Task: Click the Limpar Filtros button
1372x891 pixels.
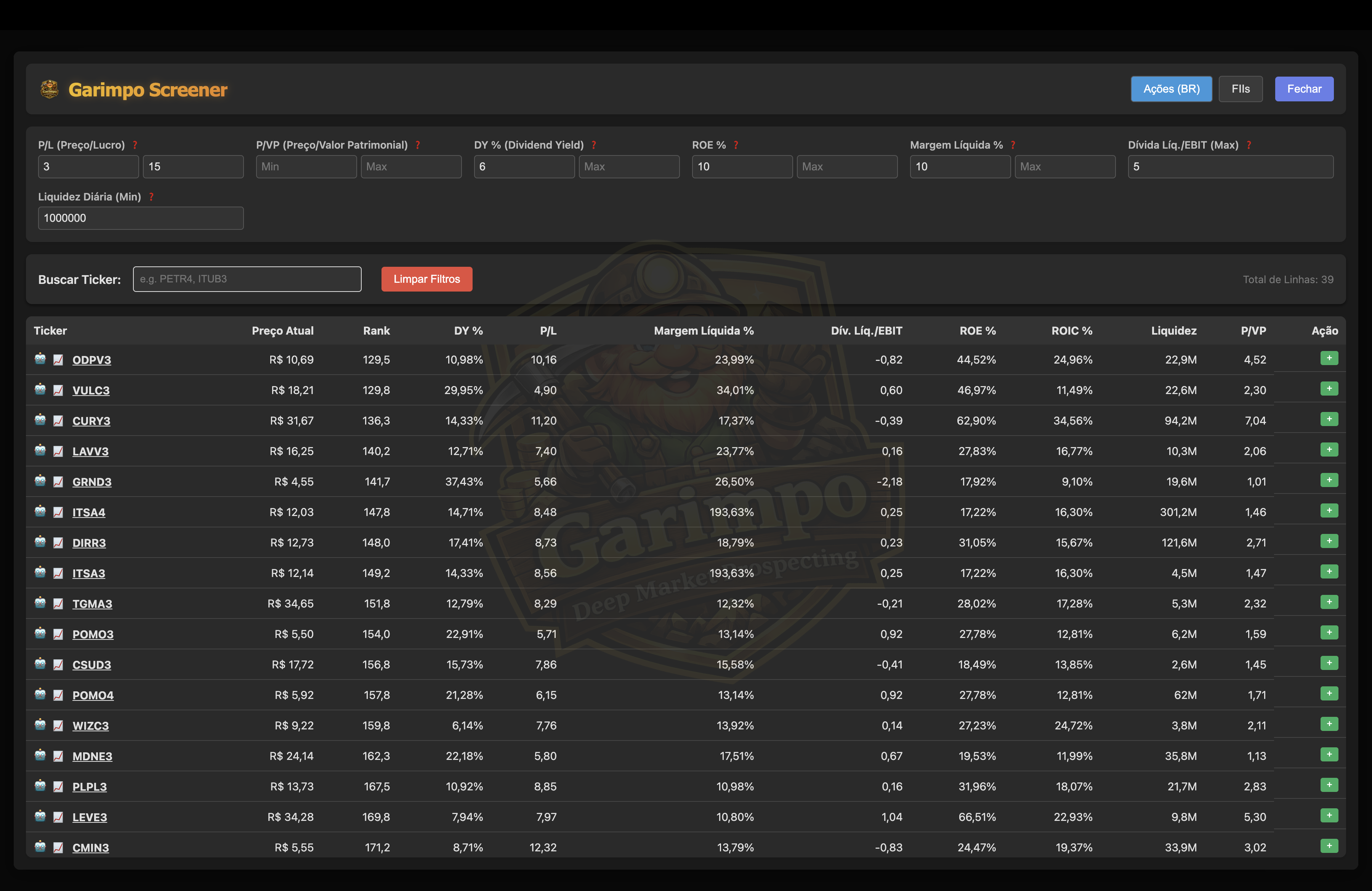Action: (426, 279)
